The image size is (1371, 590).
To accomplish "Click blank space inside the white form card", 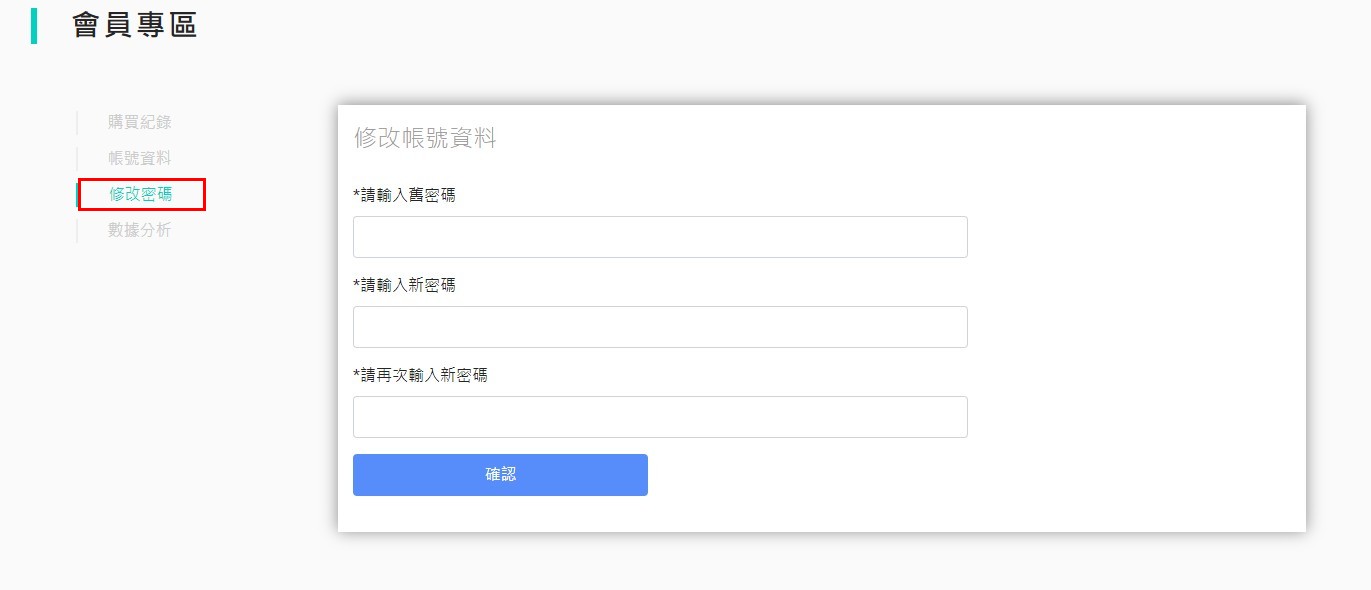I will (x=1130, y=330).
